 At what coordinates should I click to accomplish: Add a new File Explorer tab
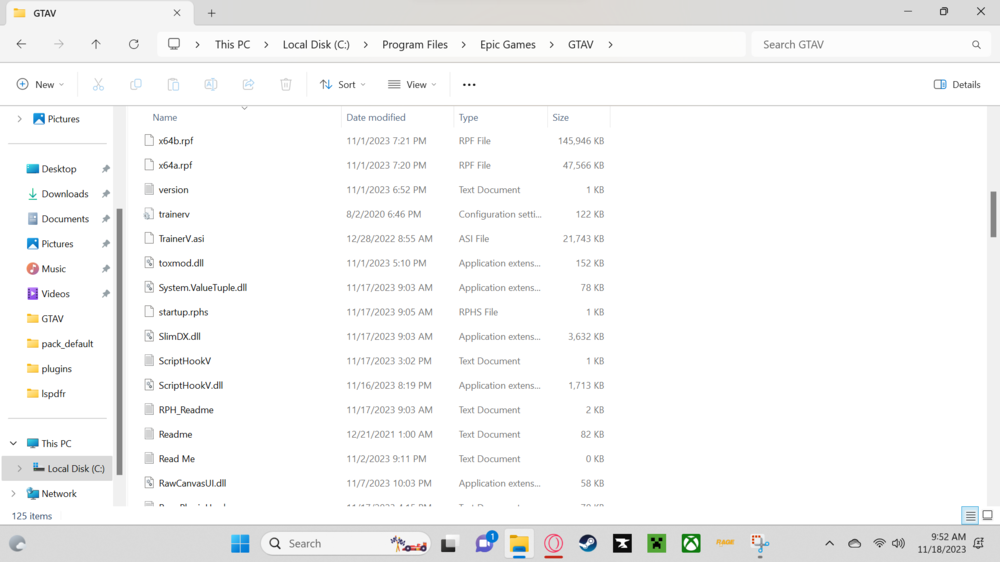212,13
